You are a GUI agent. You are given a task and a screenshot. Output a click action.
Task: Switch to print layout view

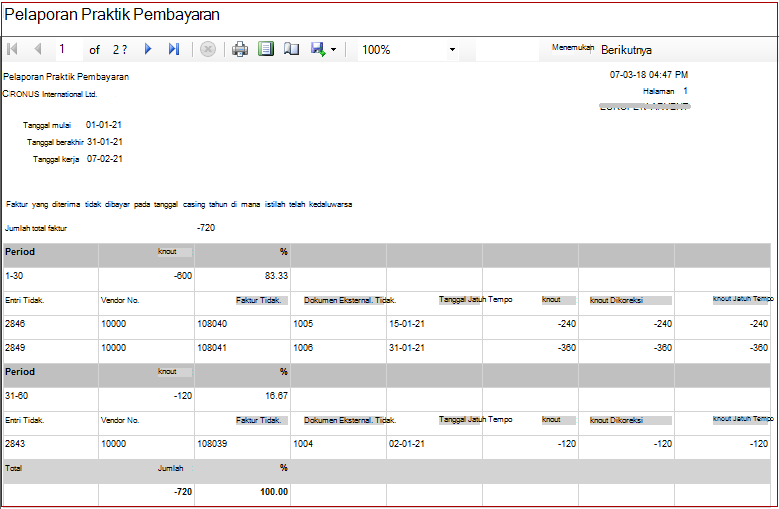coord(266,49)
